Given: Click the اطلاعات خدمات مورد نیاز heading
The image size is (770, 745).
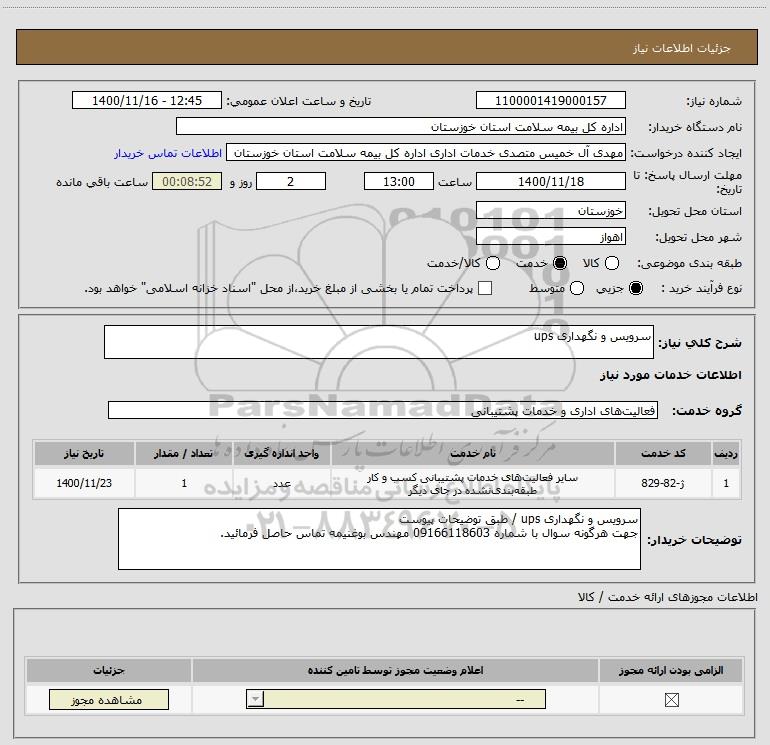Looking at the screenshot, I should (670, 375).
